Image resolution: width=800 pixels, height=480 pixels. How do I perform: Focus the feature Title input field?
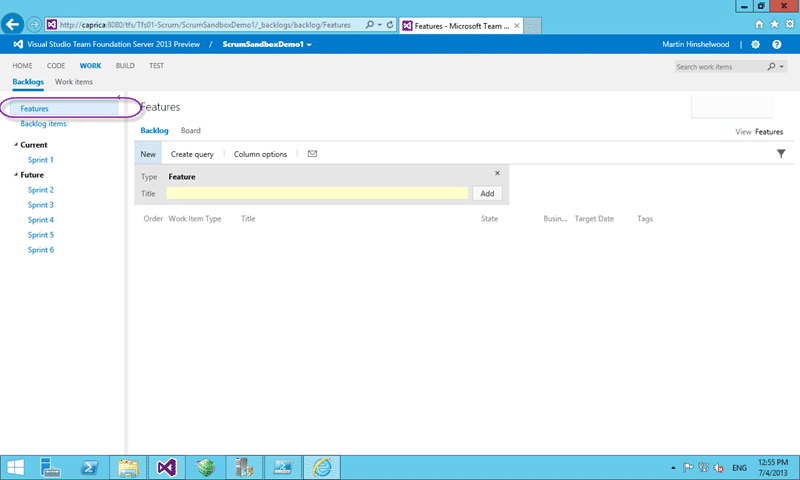[317, 193]
